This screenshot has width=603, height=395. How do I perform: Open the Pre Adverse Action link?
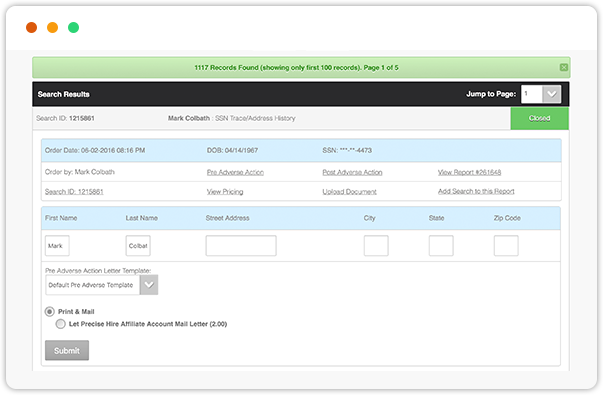click(x=235, y=172)
